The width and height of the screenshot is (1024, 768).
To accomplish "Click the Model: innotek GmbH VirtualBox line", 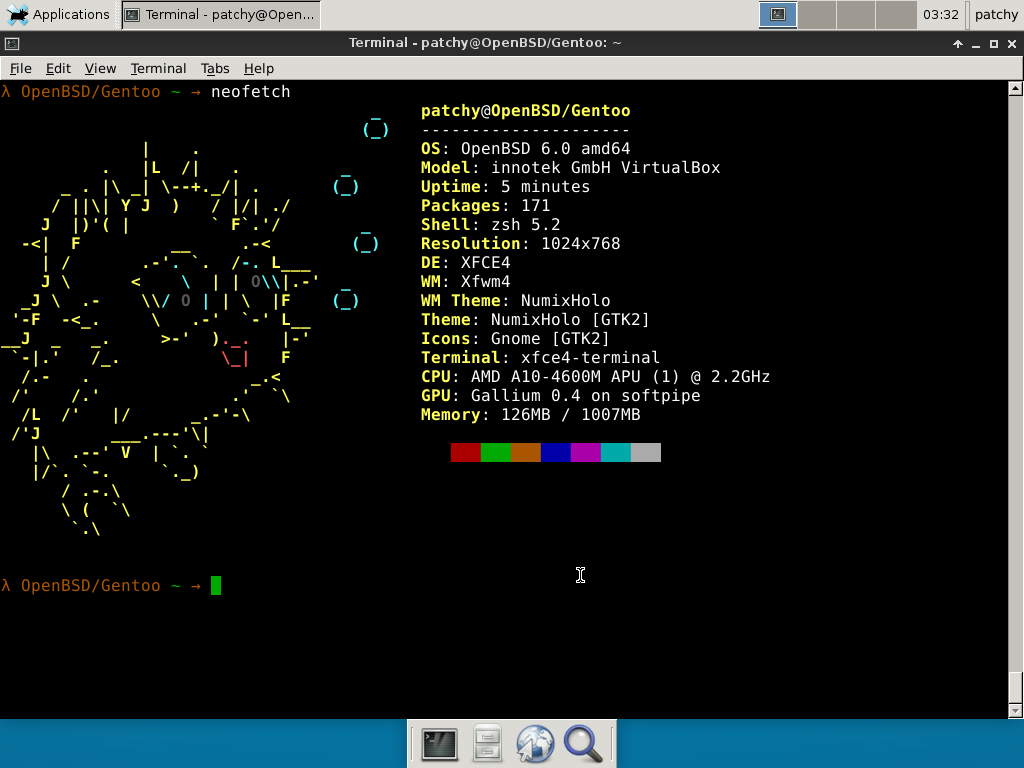I will [571, 168].
